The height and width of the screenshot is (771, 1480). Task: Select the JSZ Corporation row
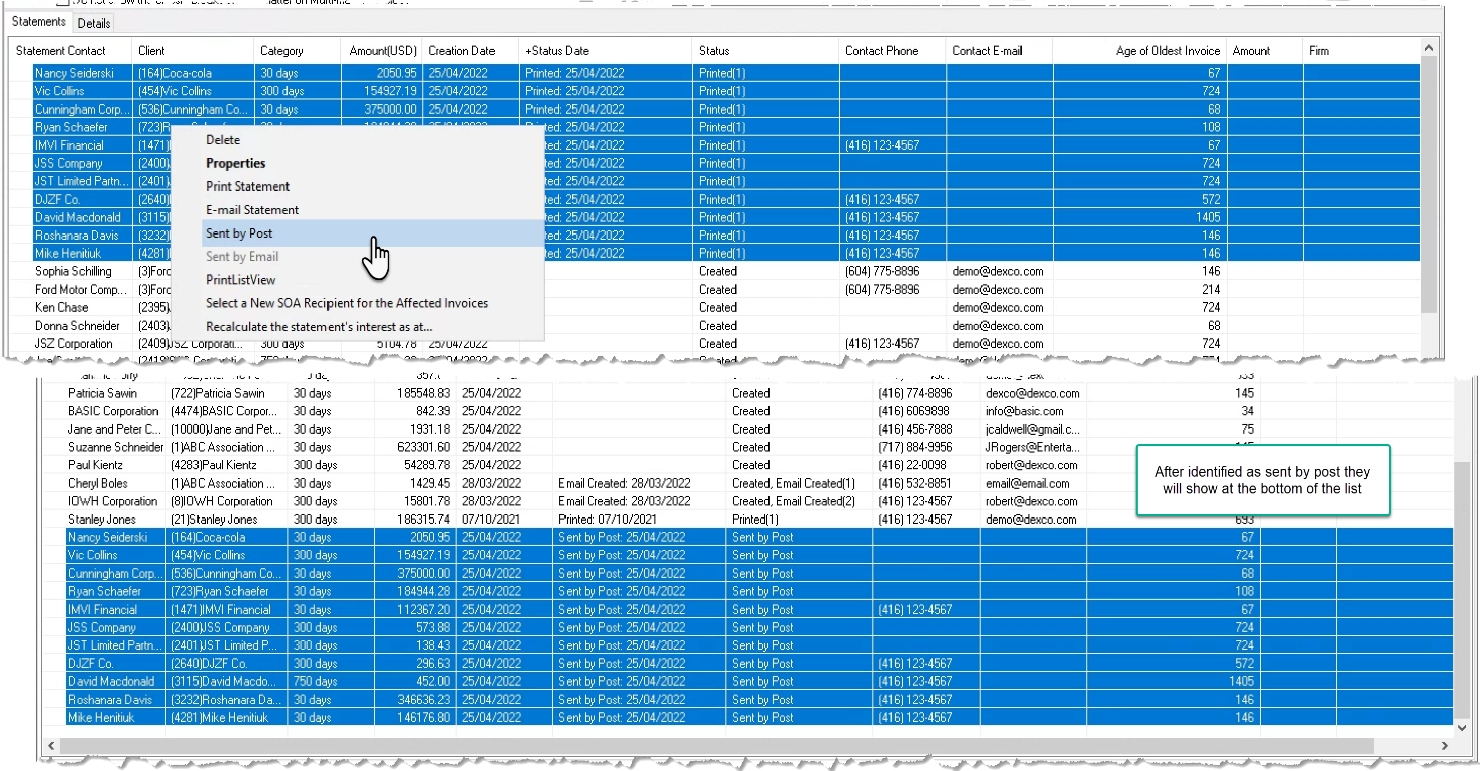tap(724, 344)
